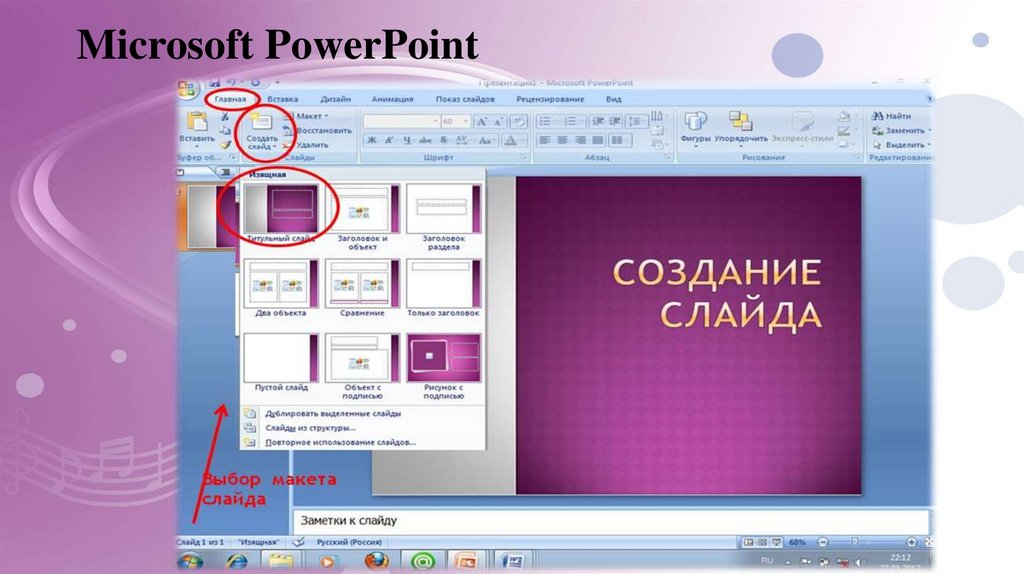Switch to Normal view in status bar
1024x574 pixels.
tap(748, 543)
